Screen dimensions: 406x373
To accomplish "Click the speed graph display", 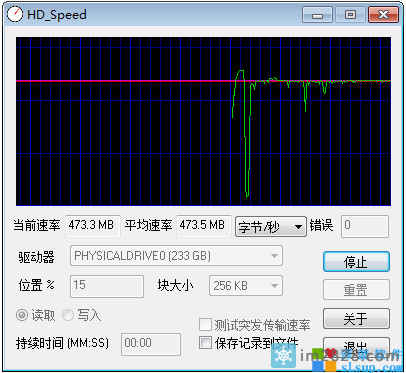I will click(x=203, y=121).
